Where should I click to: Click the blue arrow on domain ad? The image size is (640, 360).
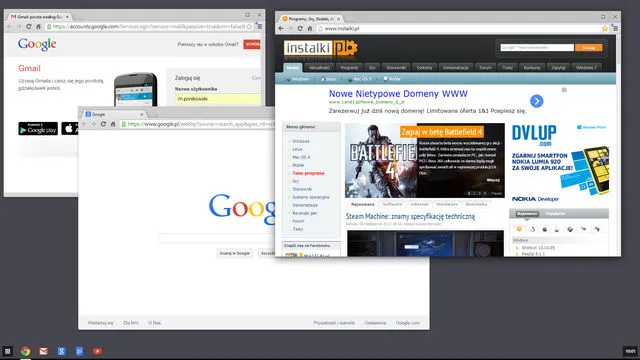click(536, 101)
